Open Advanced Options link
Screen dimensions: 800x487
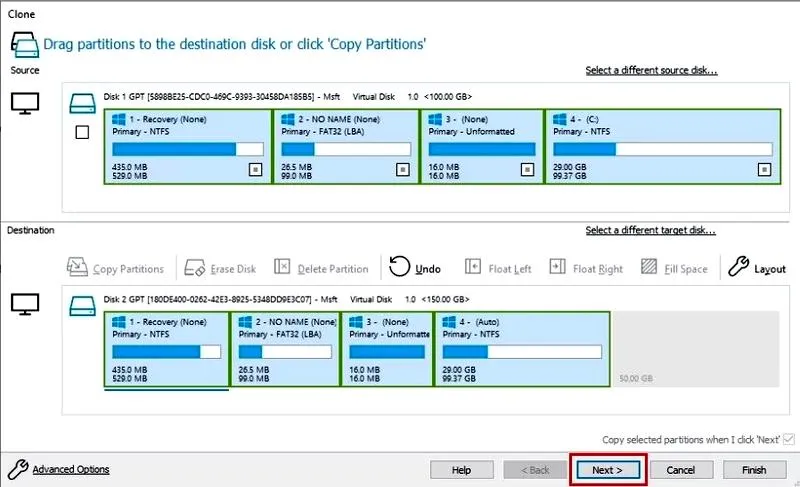71,469
